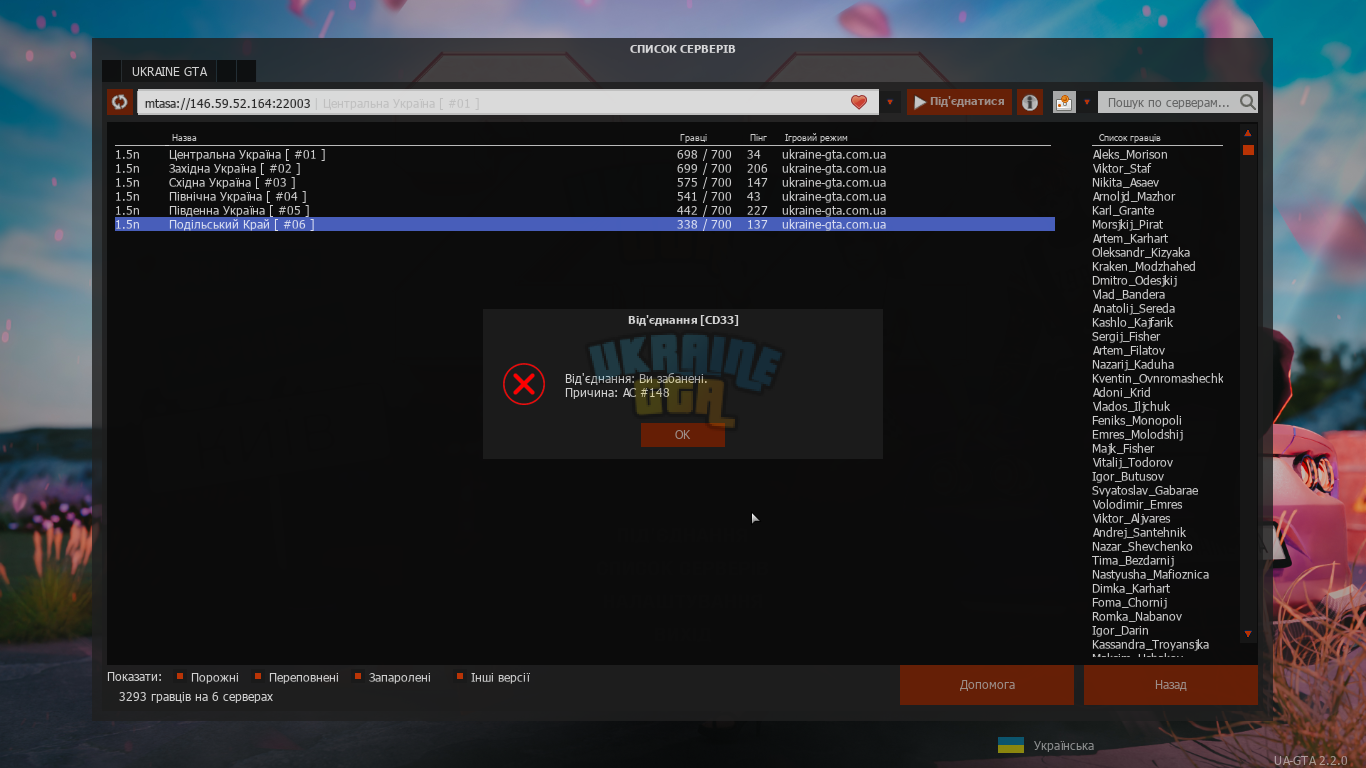Select server Західна Україна [ #02 ]
The width and height of the screenshot is (1366, 768).
point(585,168)
